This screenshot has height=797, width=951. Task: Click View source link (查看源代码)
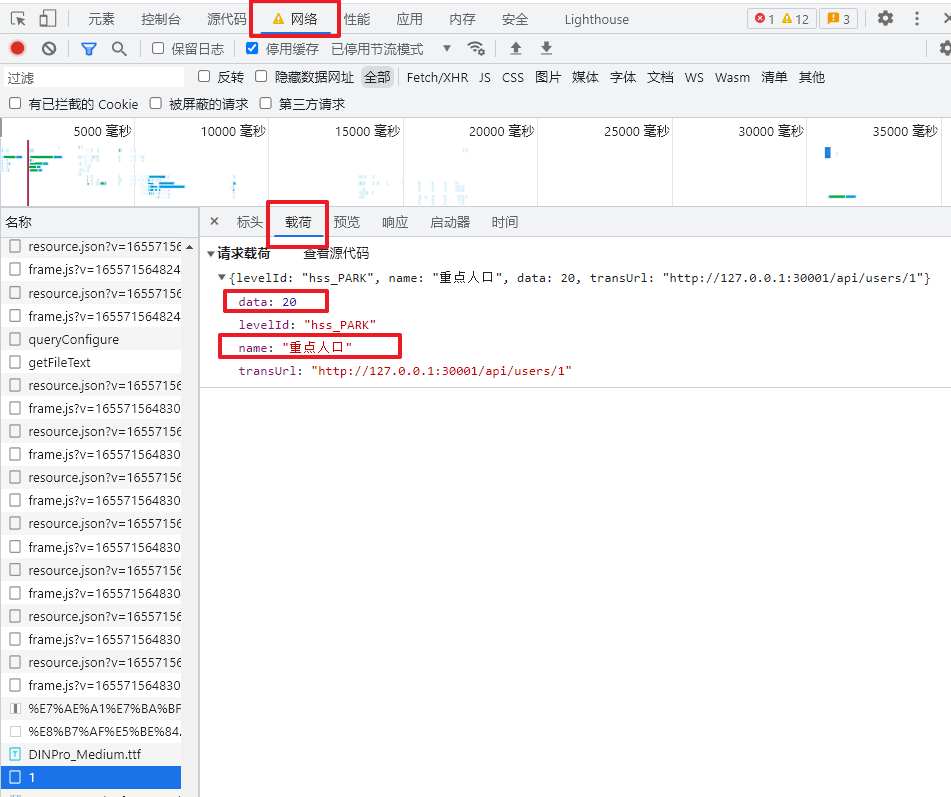point(336,253)
